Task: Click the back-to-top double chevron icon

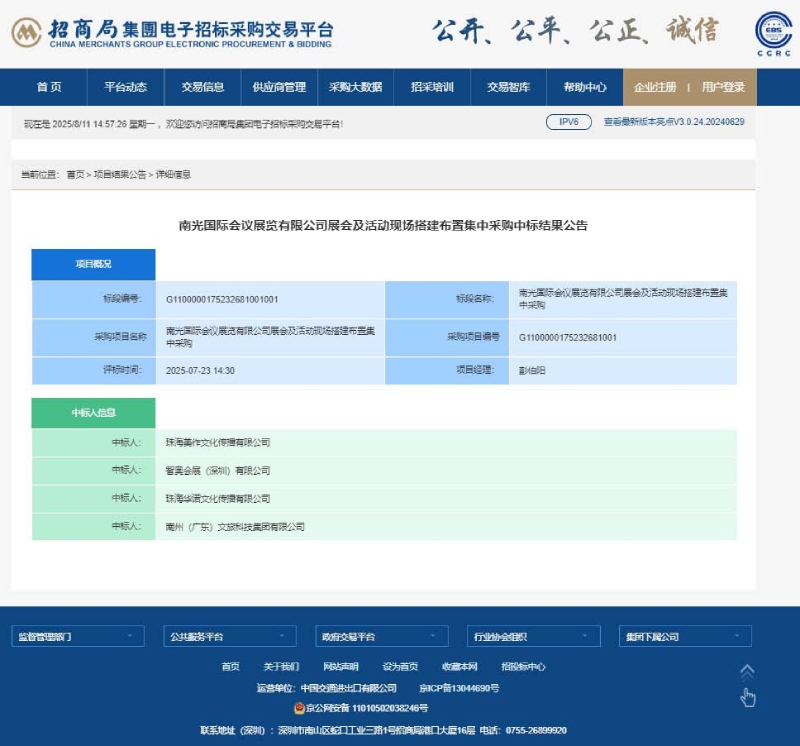Action: tap(747, 672)
